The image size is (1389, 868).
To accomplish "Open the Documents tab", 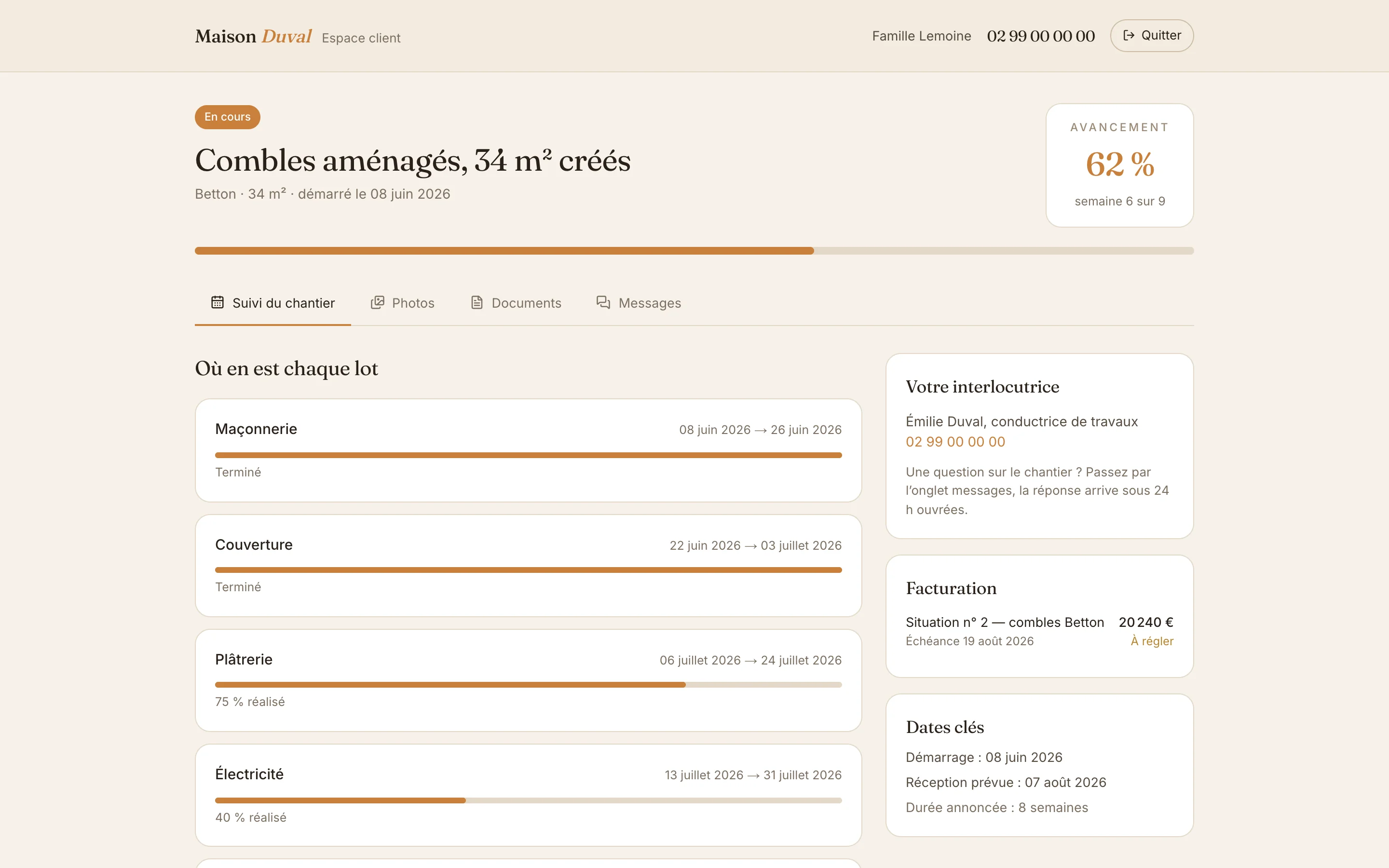I will [x=516, y=303].
